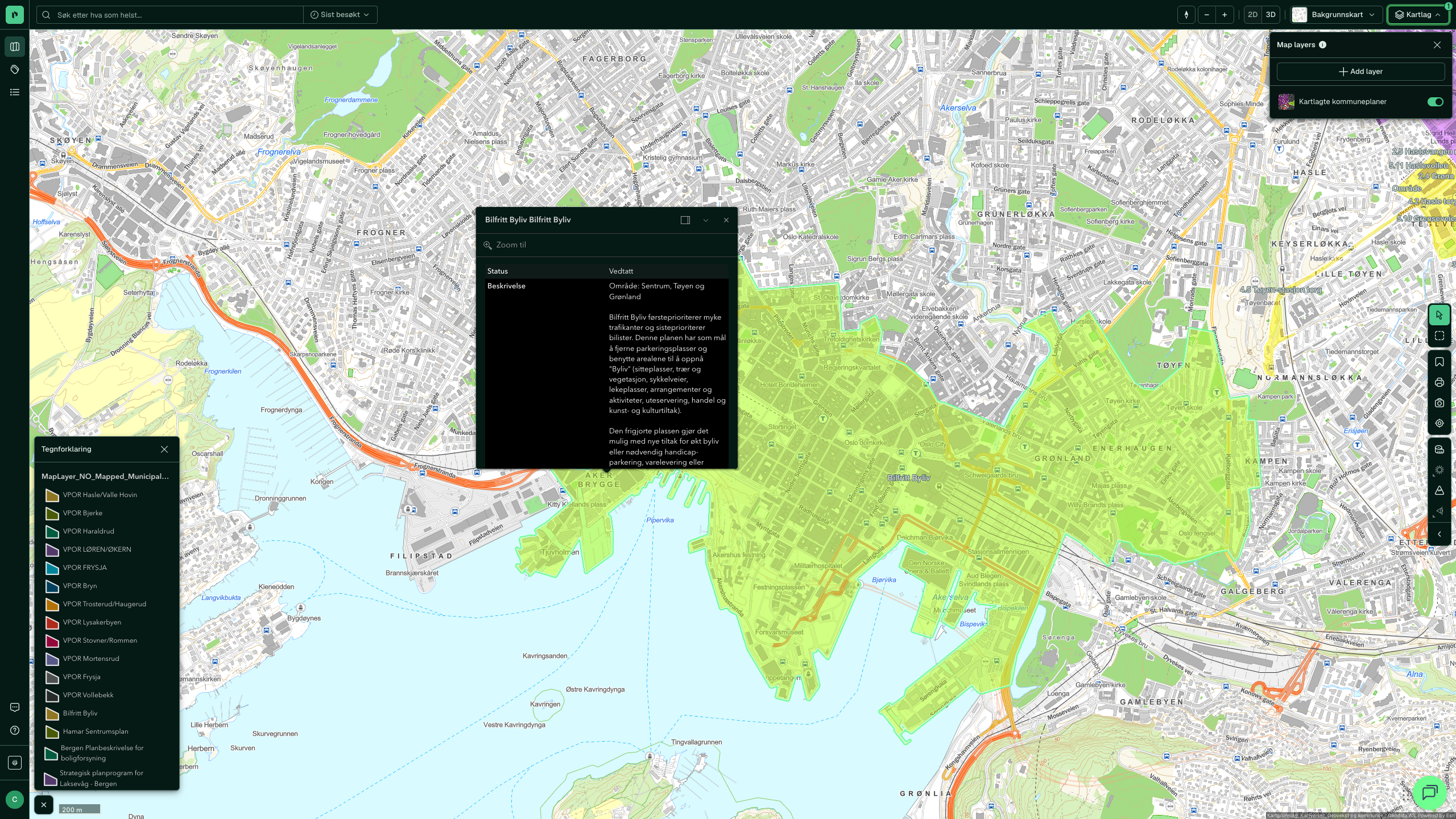Open the sun daylight tool
Screen dimensions: 1456x819
1440,470
